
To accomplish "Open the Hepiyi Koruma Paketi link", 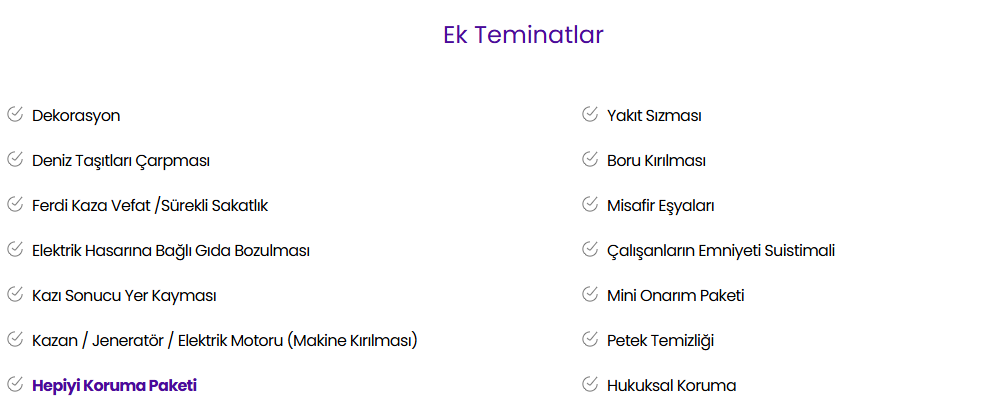I will [x=114, y=385].
